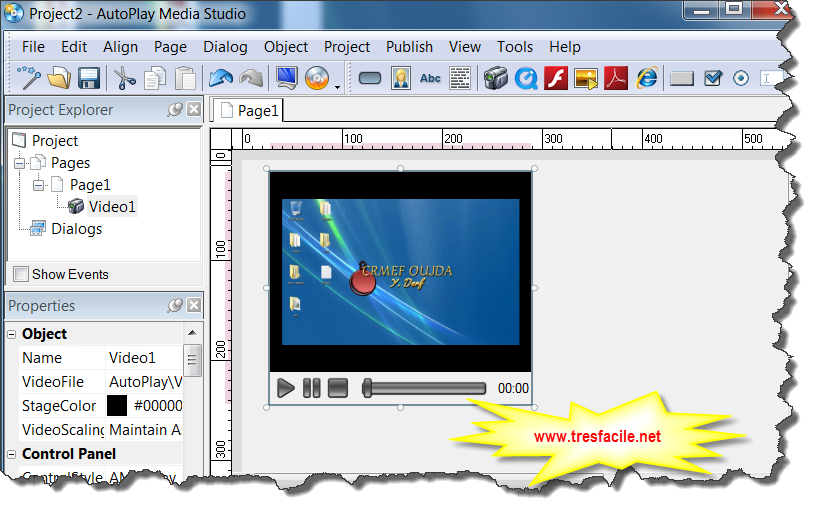Edit the VideoFile property value
The height and width of the screenshot is (512, 819).
pos(144,382)
